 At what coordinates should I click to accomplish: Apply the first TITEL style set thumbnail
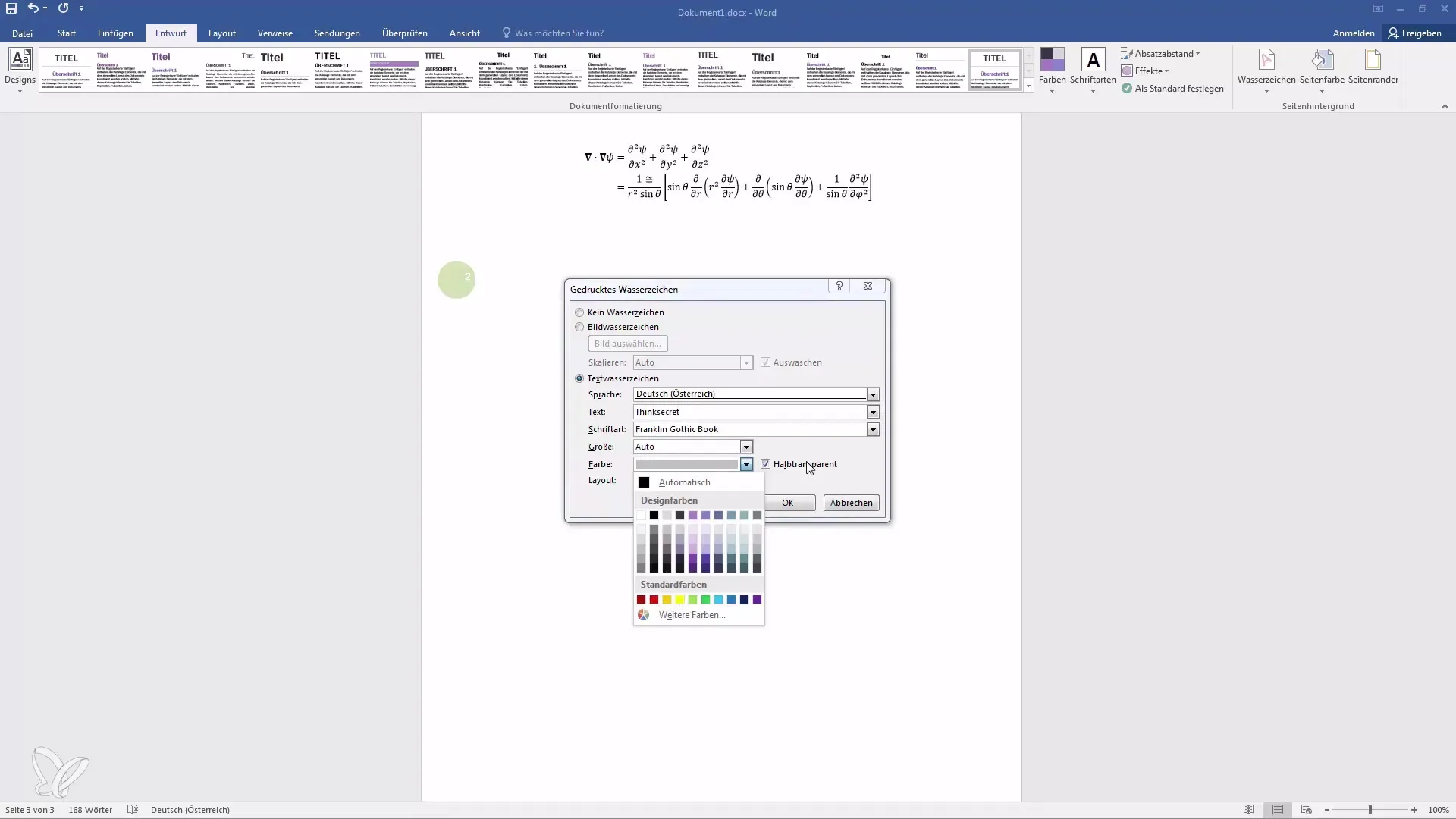coord(67,70)
